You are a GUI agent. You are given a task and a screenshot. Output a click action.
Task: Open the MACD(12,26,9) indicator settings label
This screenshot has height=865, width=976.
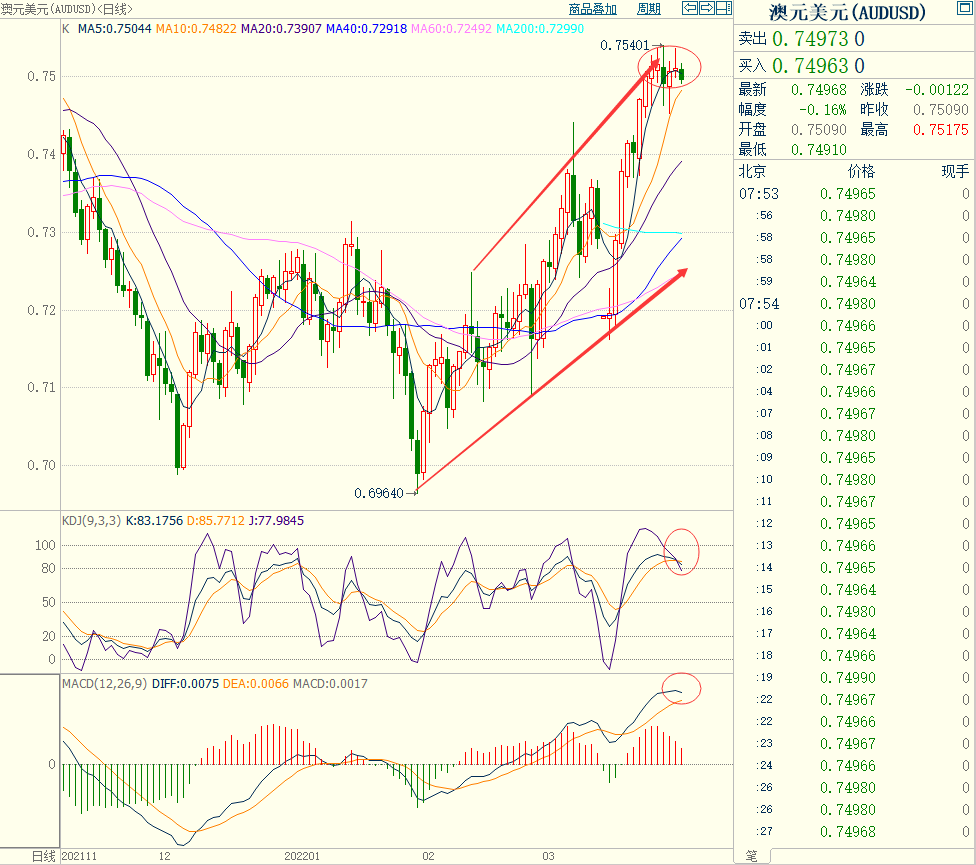[104, 684]
